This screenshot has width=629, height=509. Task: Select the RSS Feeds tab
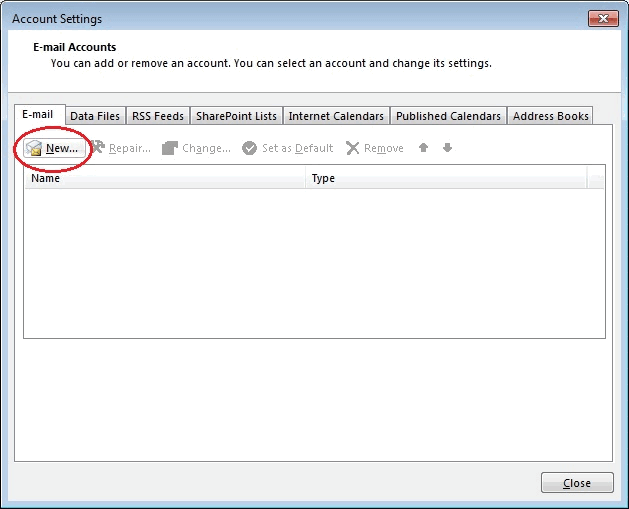coord(158,116)
